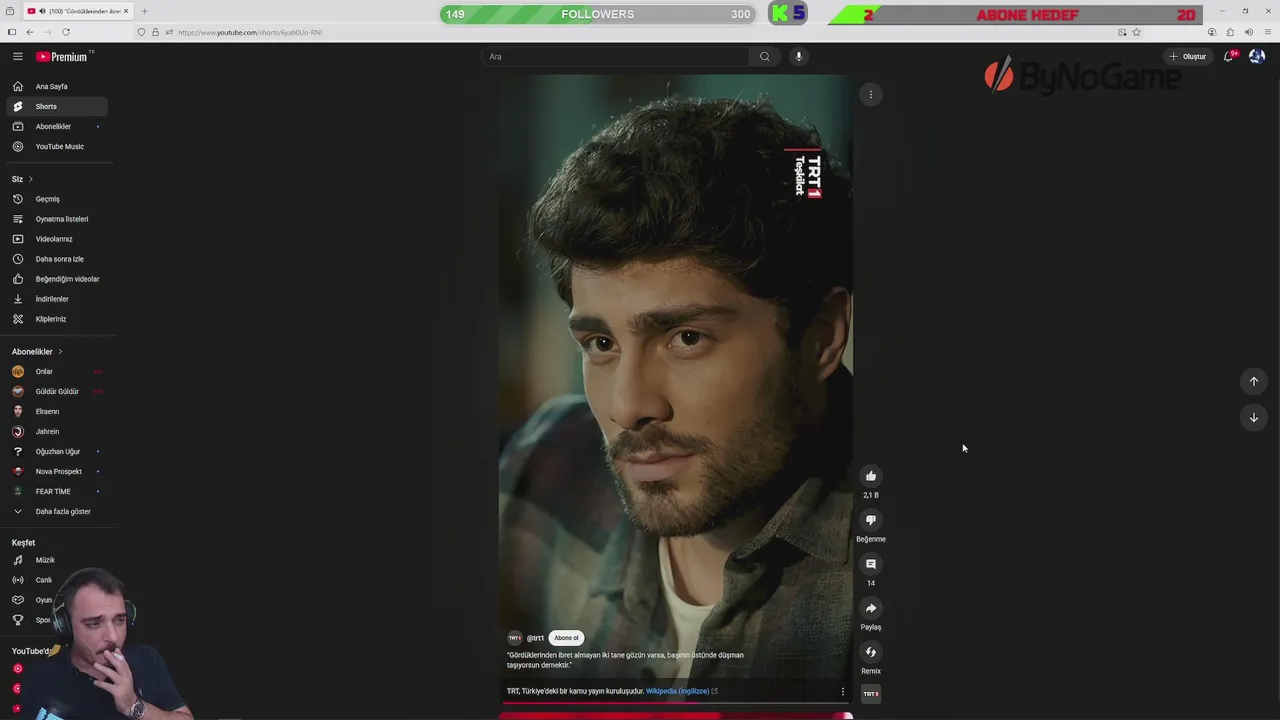This screenshot has width=1280, height=720.
Task: Click the browser address bar URL
Action: 249,32
